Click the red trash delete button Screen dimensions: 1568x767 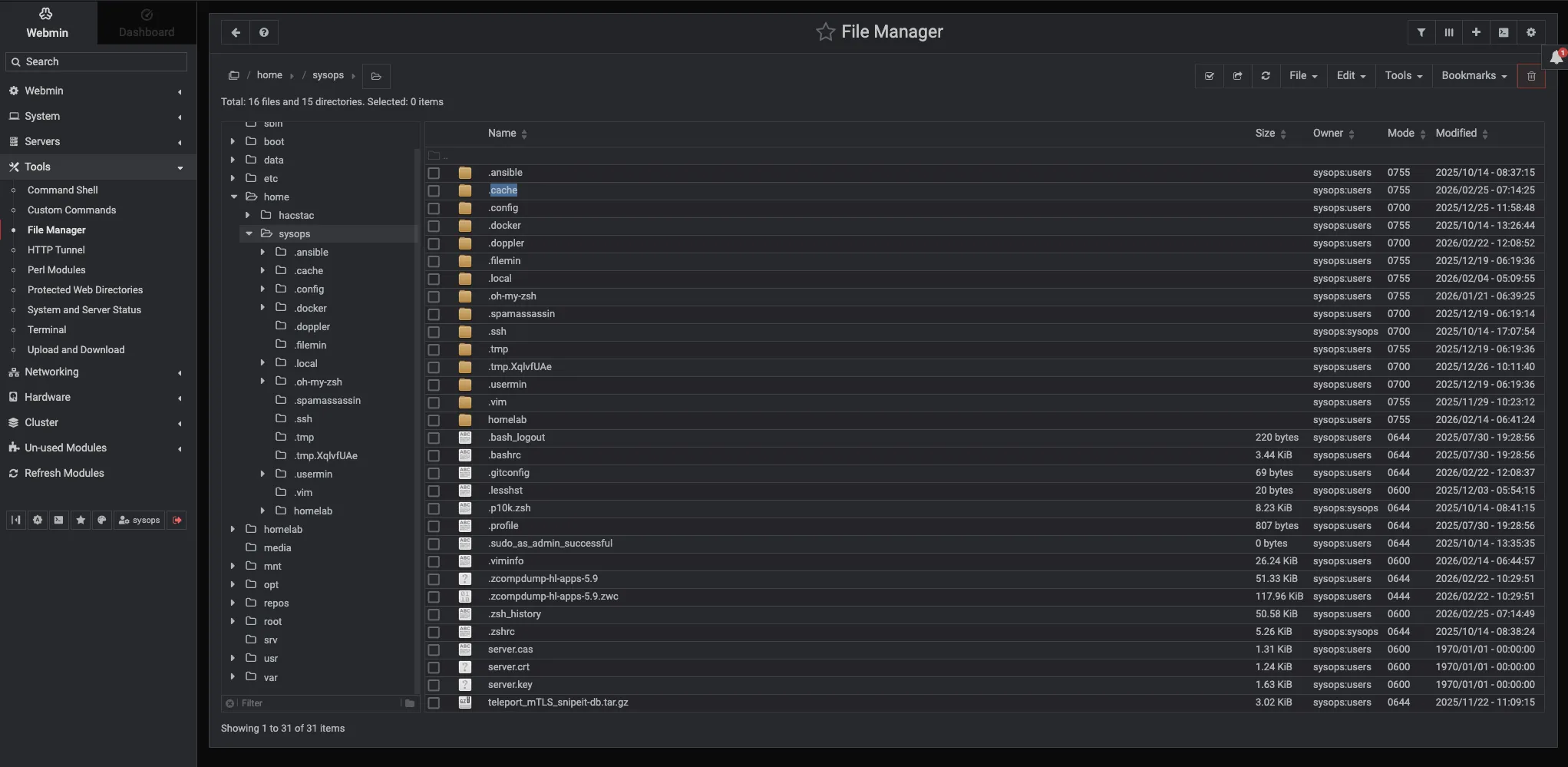click(1530, 76)
